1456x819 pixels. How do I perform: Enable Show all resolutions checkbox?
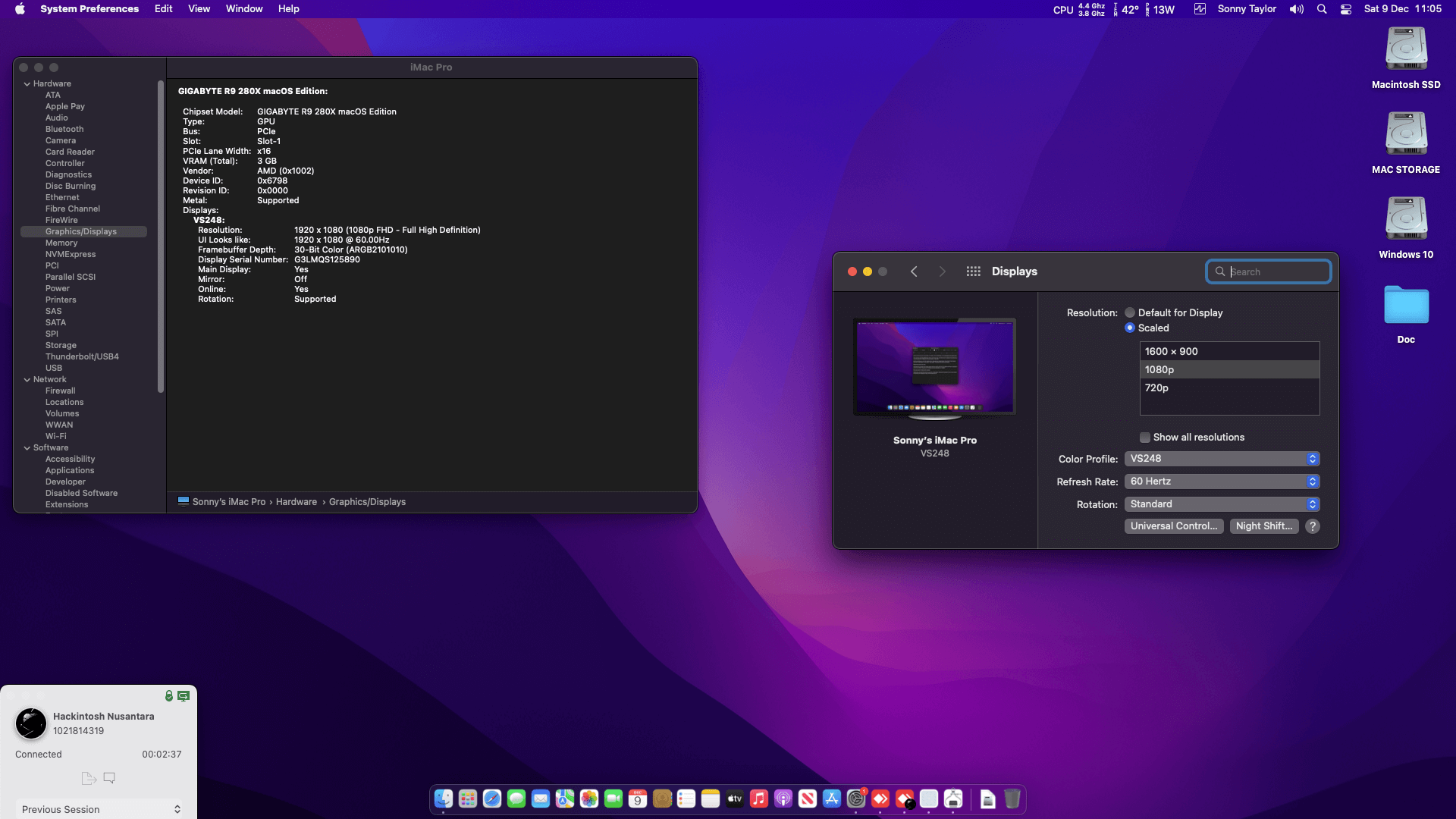[x=1145, y=438]
